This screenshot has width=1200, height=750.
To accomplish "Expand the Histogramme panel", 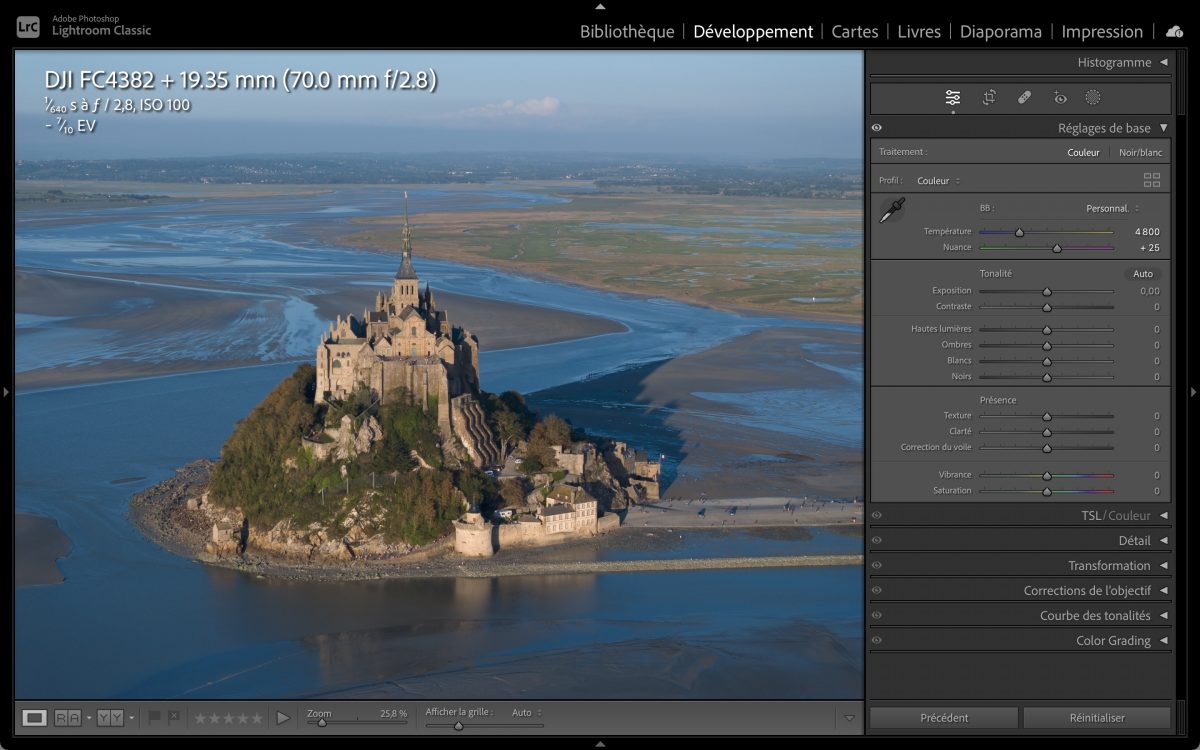I will [1114, 62].
